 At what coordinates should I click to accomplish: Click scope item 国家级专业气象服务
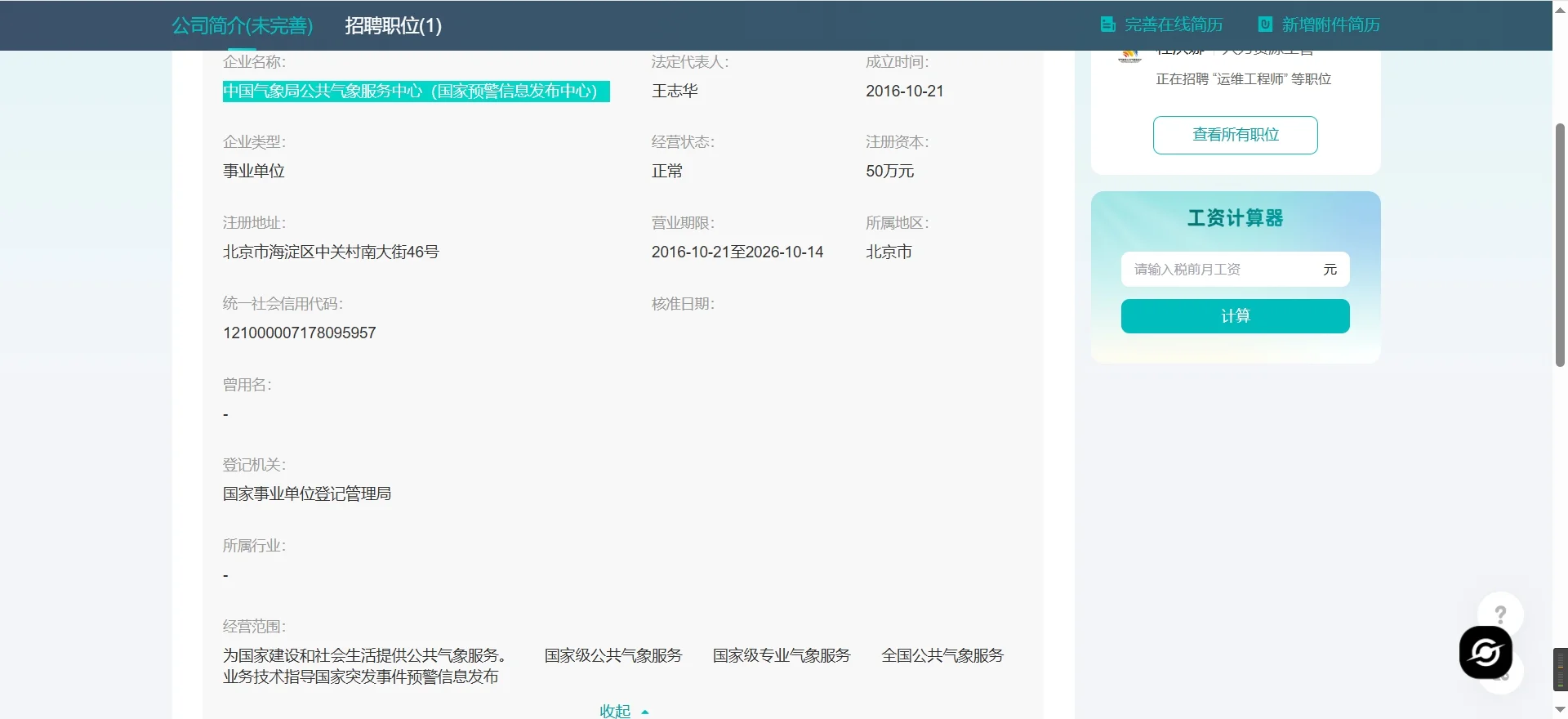pos(782,655)
